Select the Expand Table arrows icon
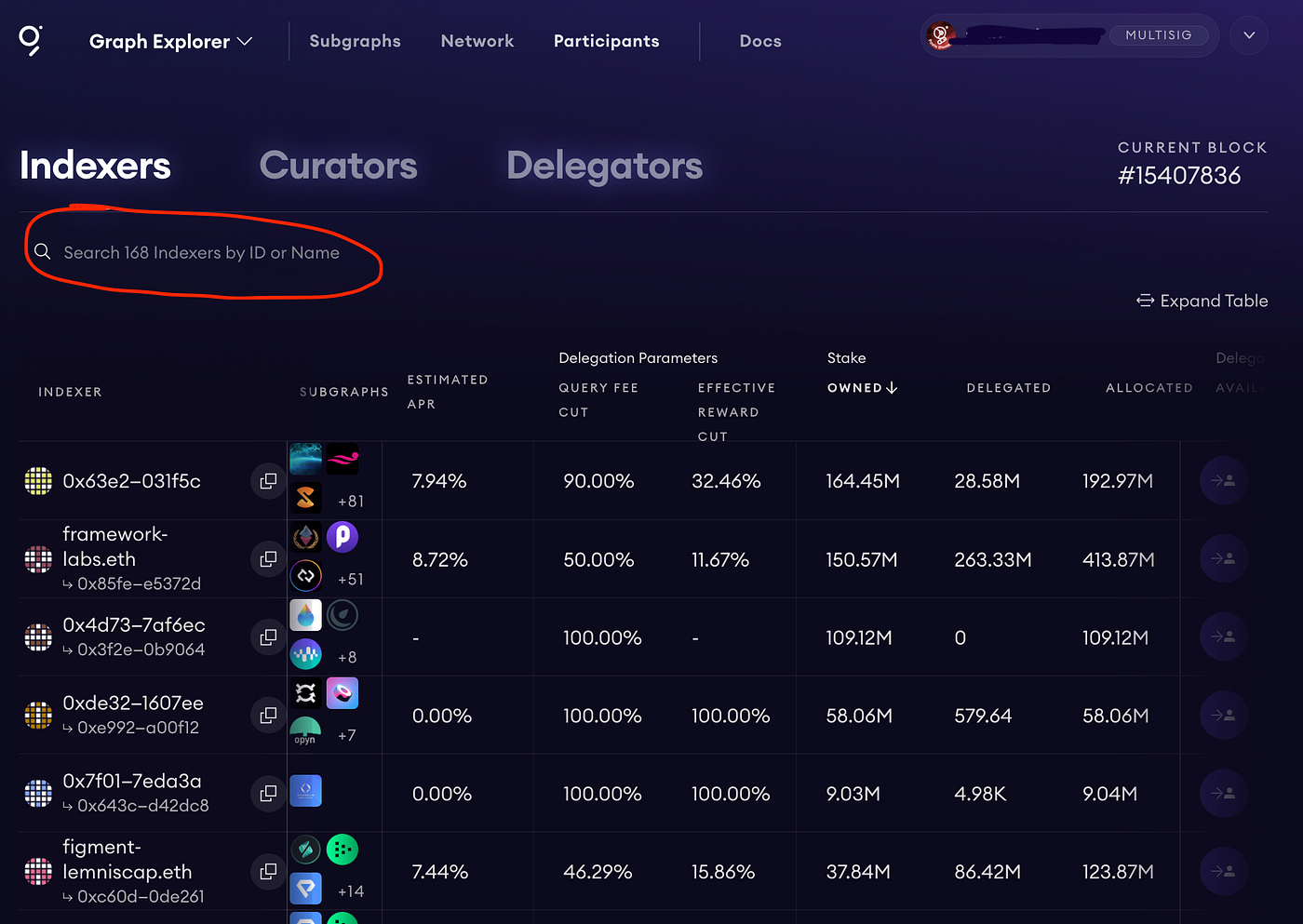The height and width of the screenshot is (924, 1303). (1145, 301)
